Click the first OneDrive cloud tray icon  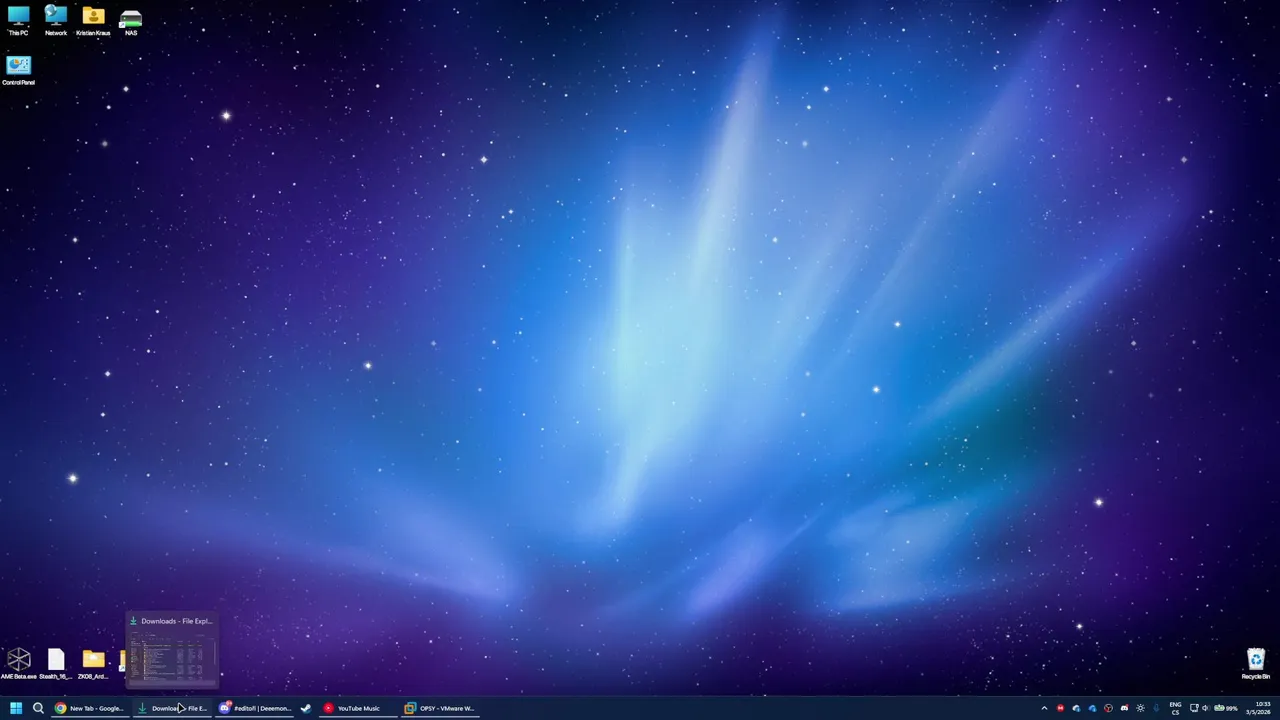pos(1076,708)
